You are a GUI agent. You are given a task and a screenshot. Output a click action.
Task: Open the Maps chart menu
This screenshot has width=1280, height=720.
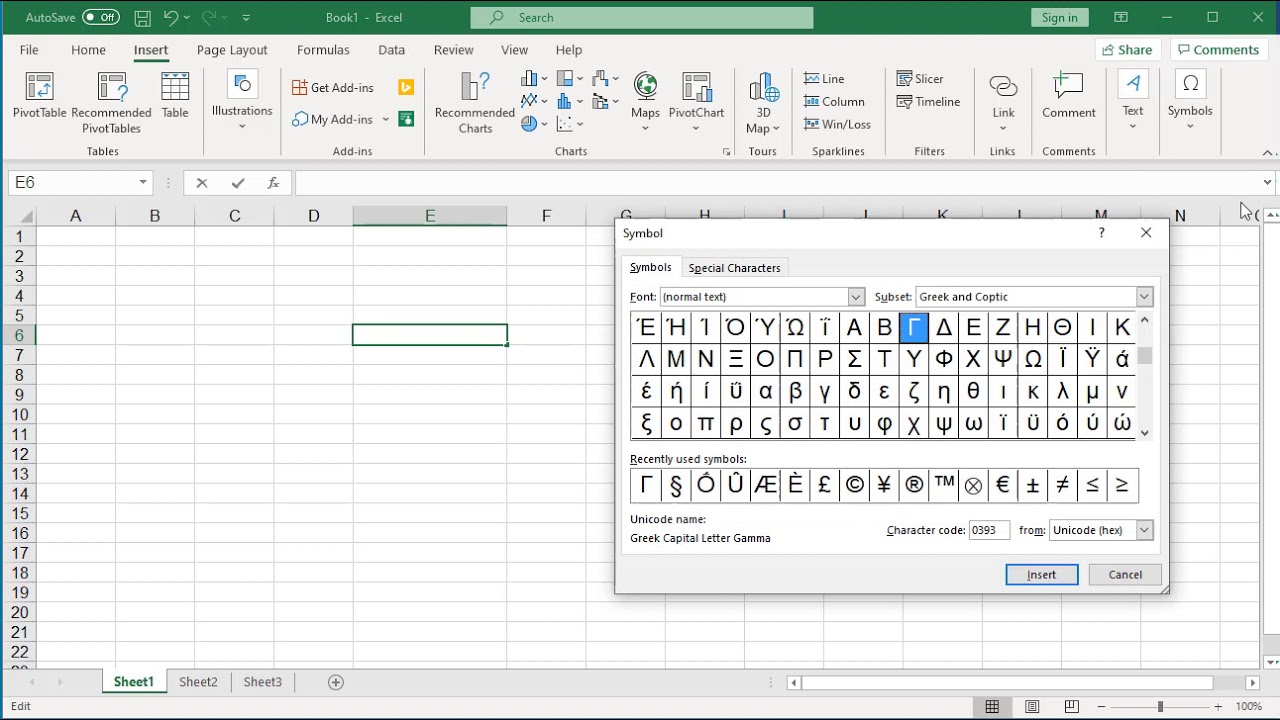(x=645, y=102)
